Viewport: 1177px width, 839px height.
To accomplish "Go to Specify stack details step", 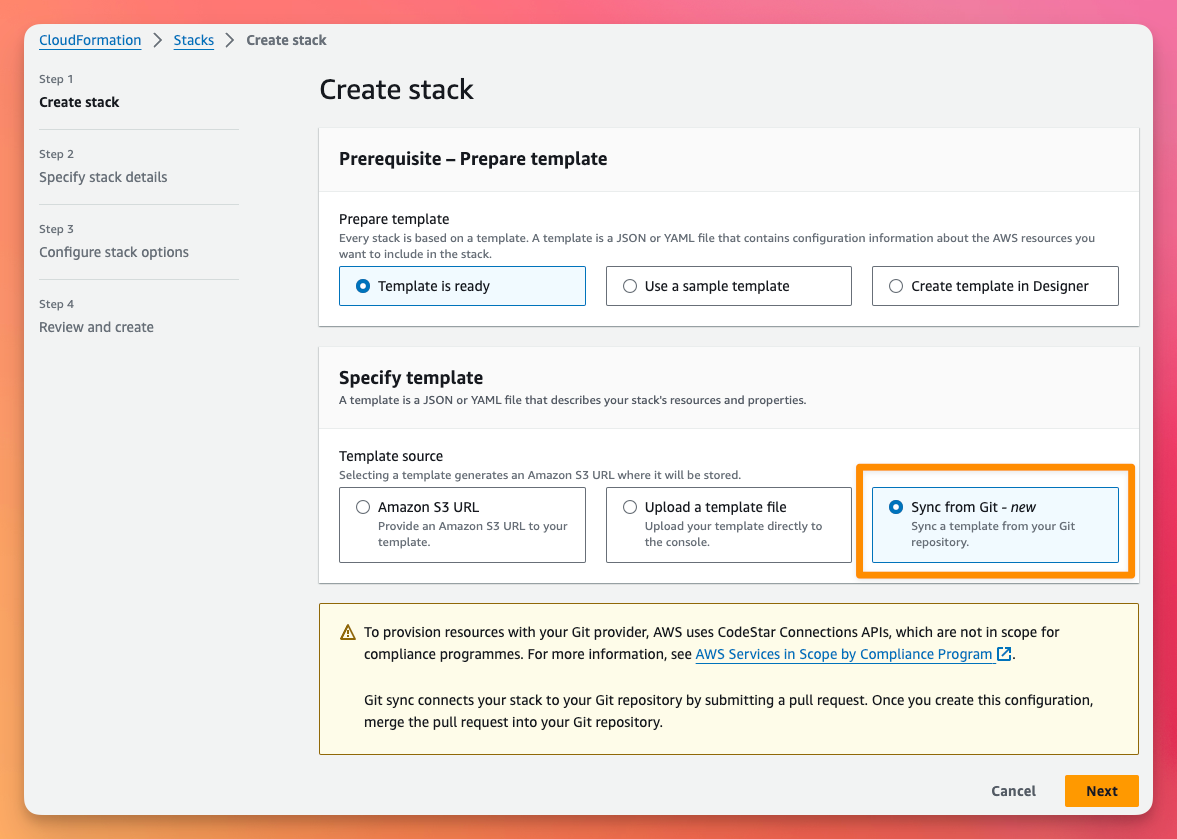I will pyautogui.click(x=103, y=177).
